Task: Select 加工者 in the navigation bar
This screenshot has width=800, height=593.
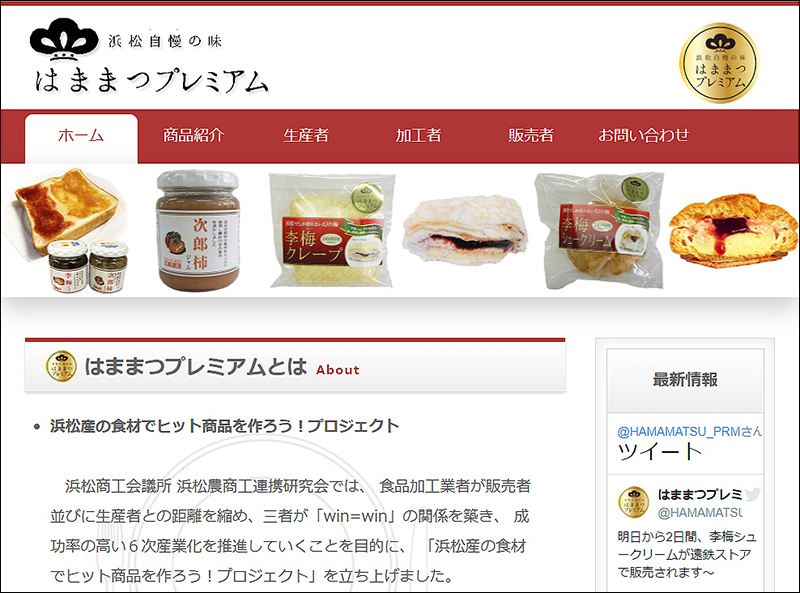Action: pos(418,135)
